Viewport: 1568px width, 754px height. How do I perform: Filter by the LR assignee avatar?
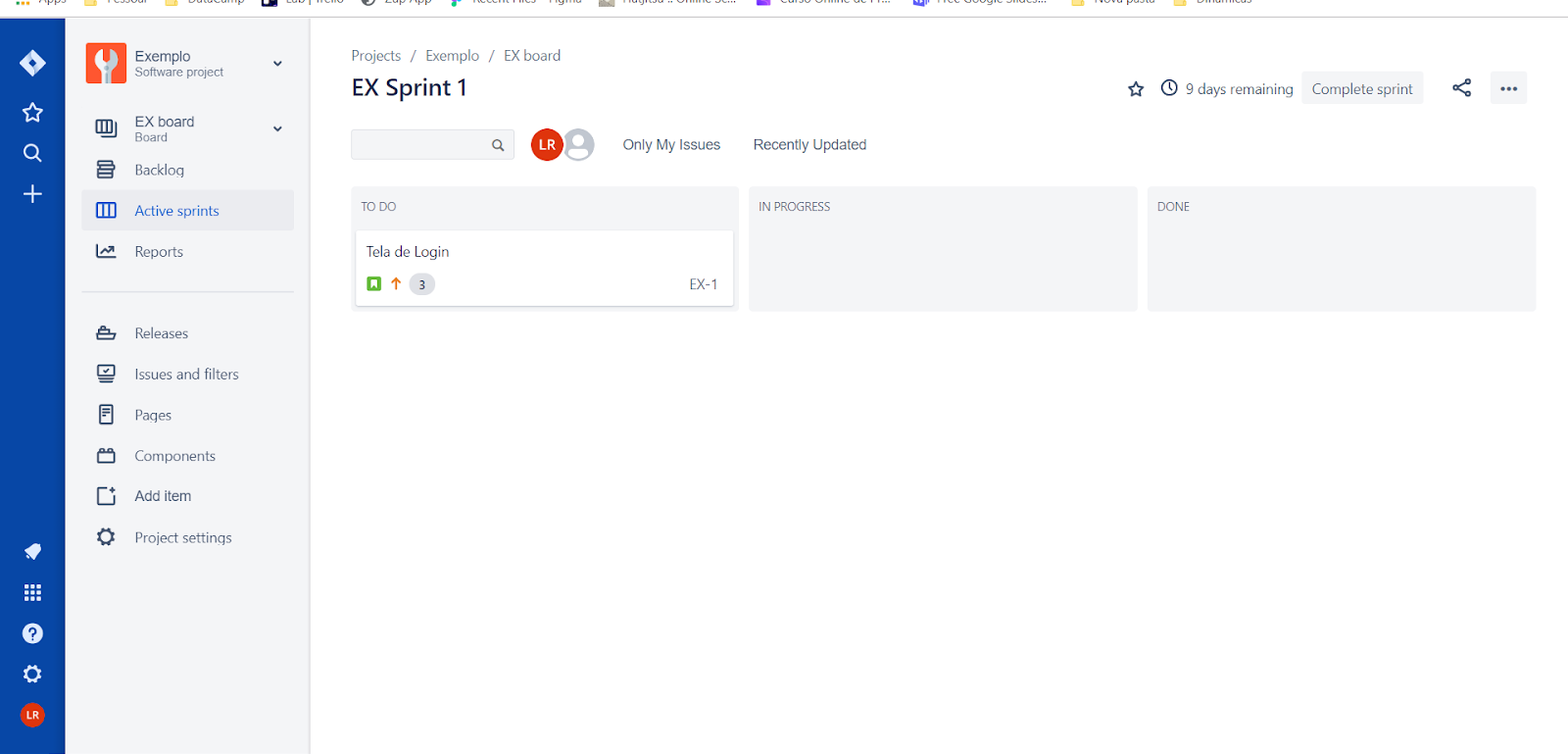coord(547,145)
